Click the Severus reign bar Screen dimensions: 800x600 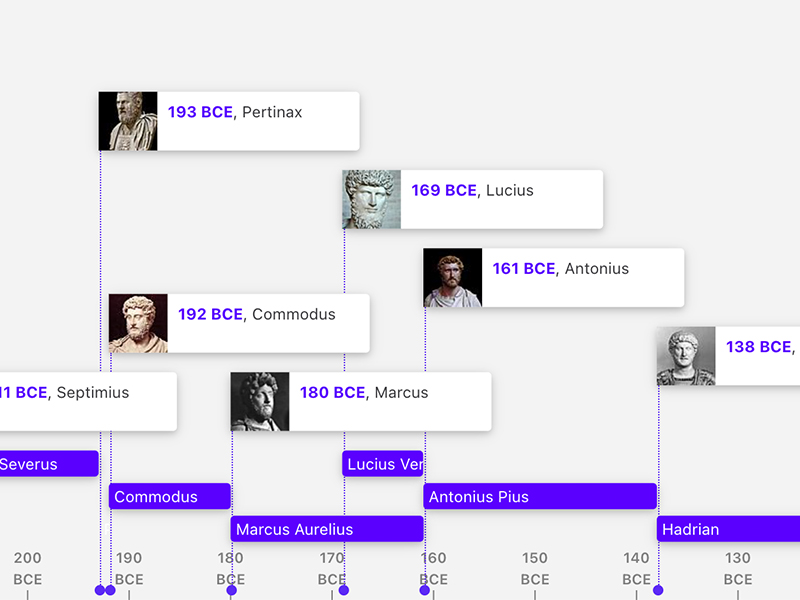tap(48, 464)
